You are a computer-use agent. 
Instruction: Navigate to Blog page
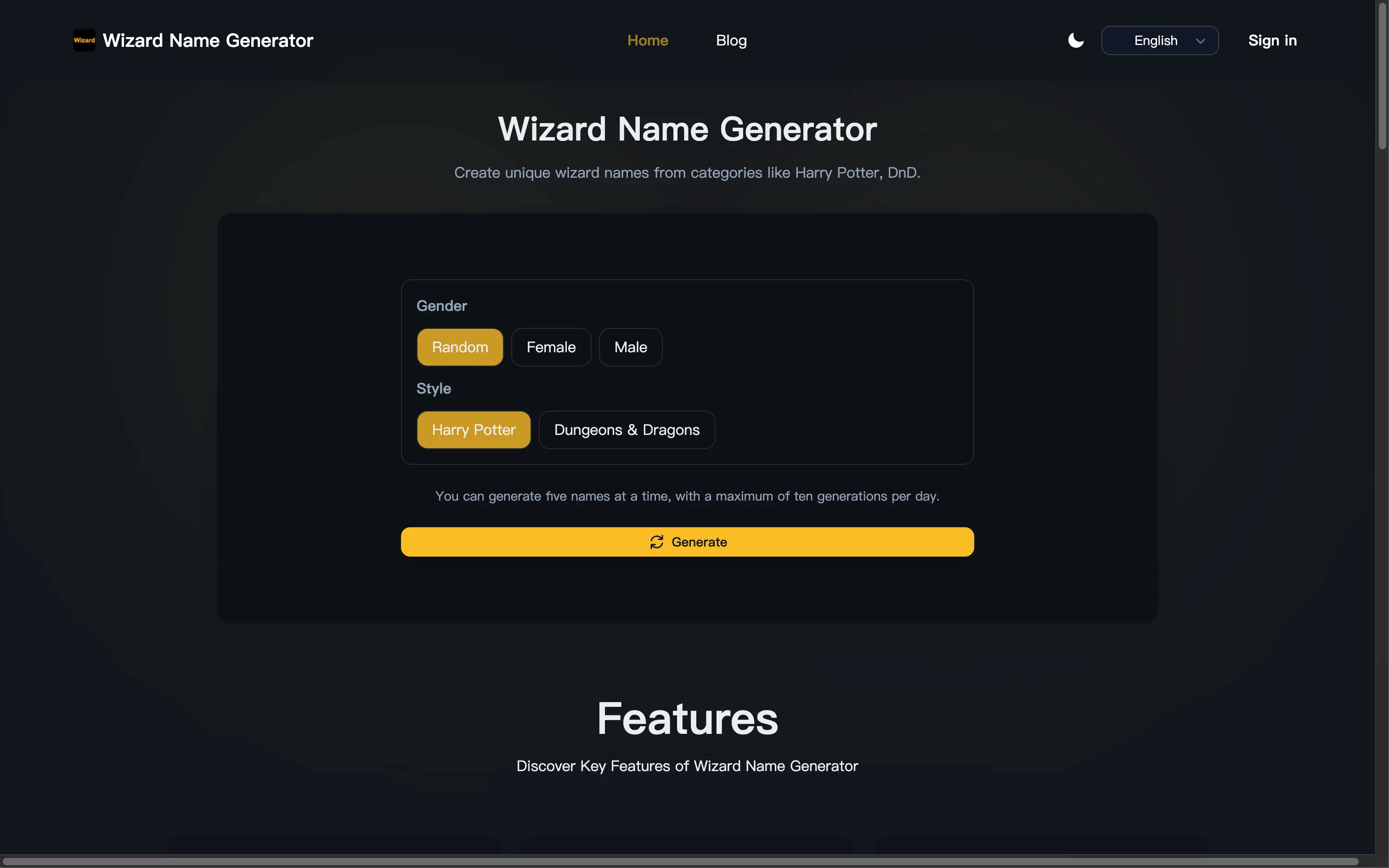tap(731, 40)
